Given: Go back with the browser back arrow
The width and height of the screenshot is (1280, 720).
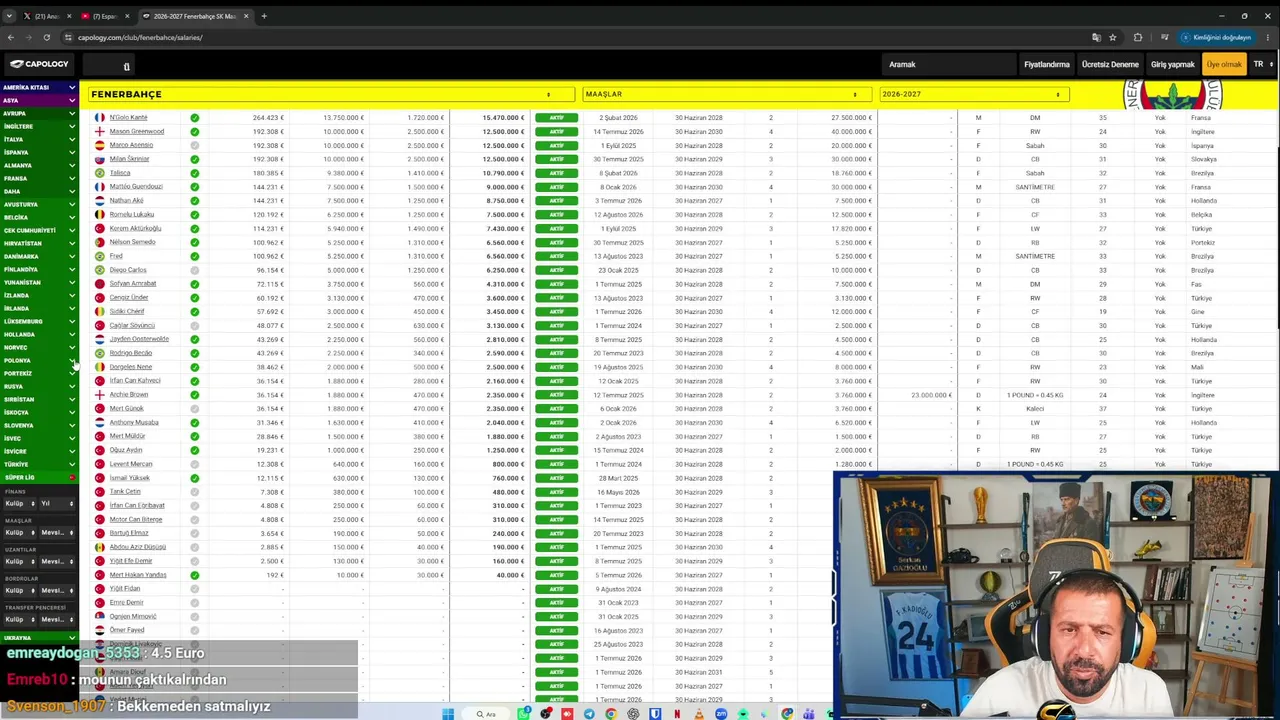Looking at the screenshot, I should coord(11,37).
